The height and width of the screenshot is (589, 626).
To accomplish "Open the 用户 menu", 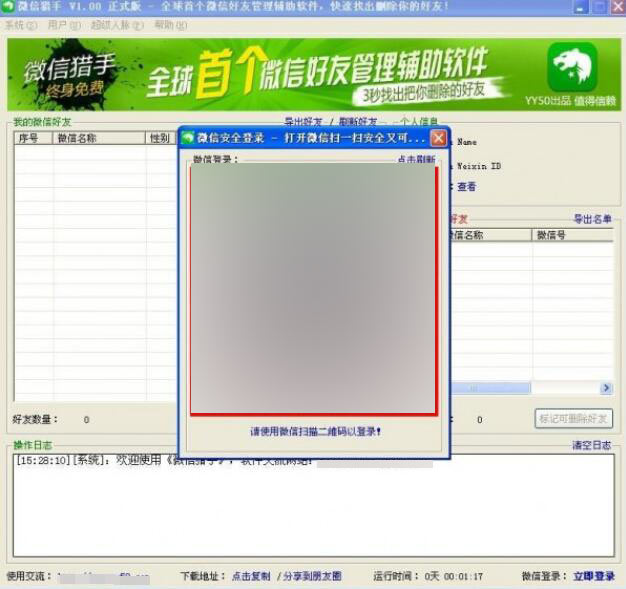I will click(64, 26).
